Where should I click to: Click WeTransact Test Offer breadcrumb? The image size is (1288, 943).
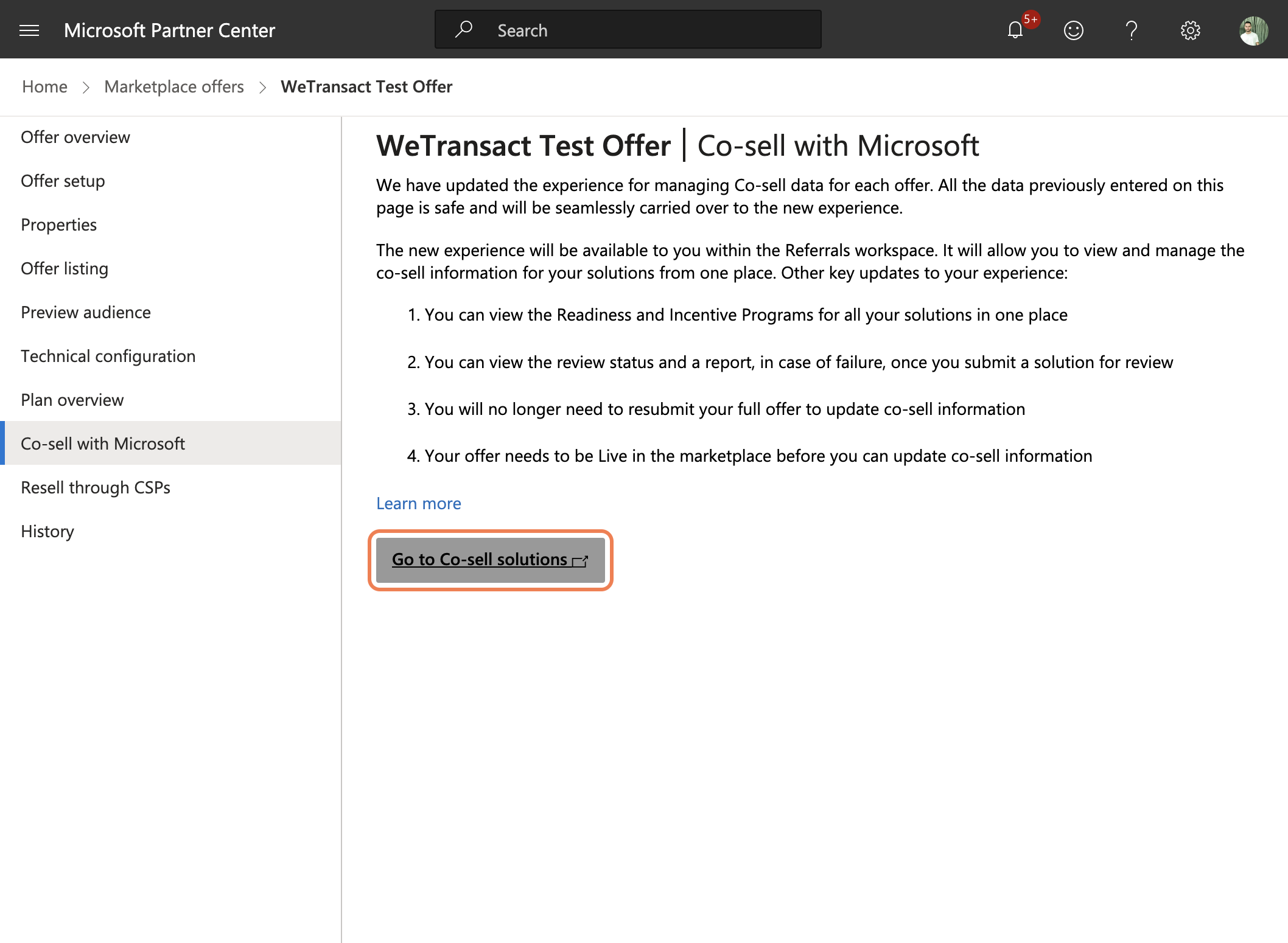coord(366,86)
